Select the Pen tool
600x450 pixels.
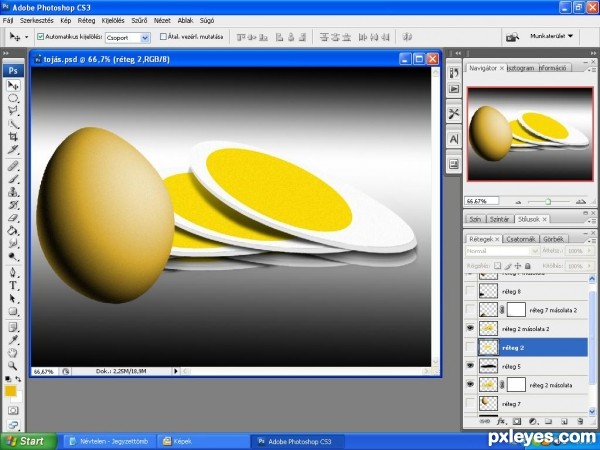pyautogui.click(x=13, y=272)
